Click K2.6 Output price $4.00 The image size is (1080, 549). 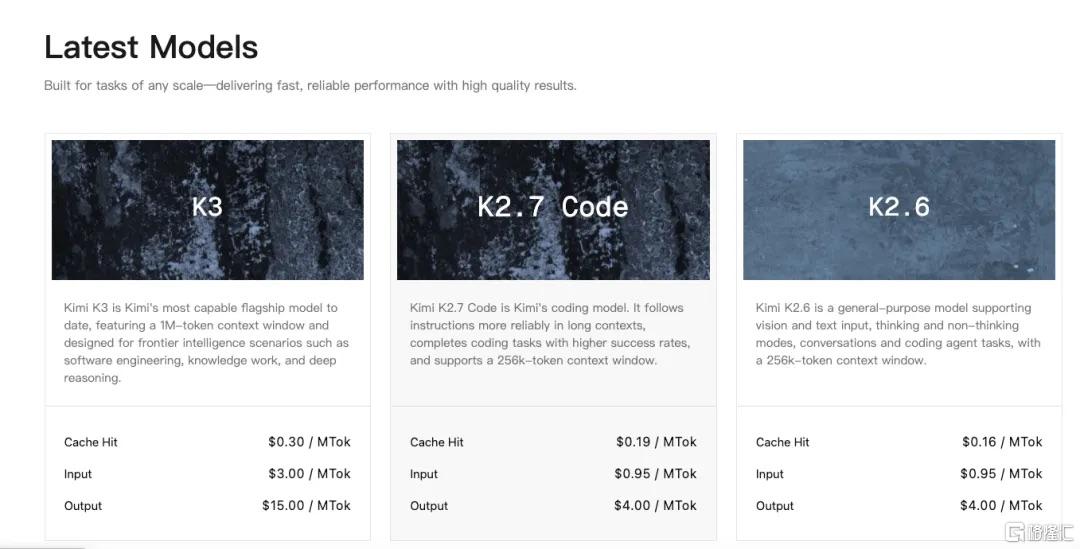1001,505
